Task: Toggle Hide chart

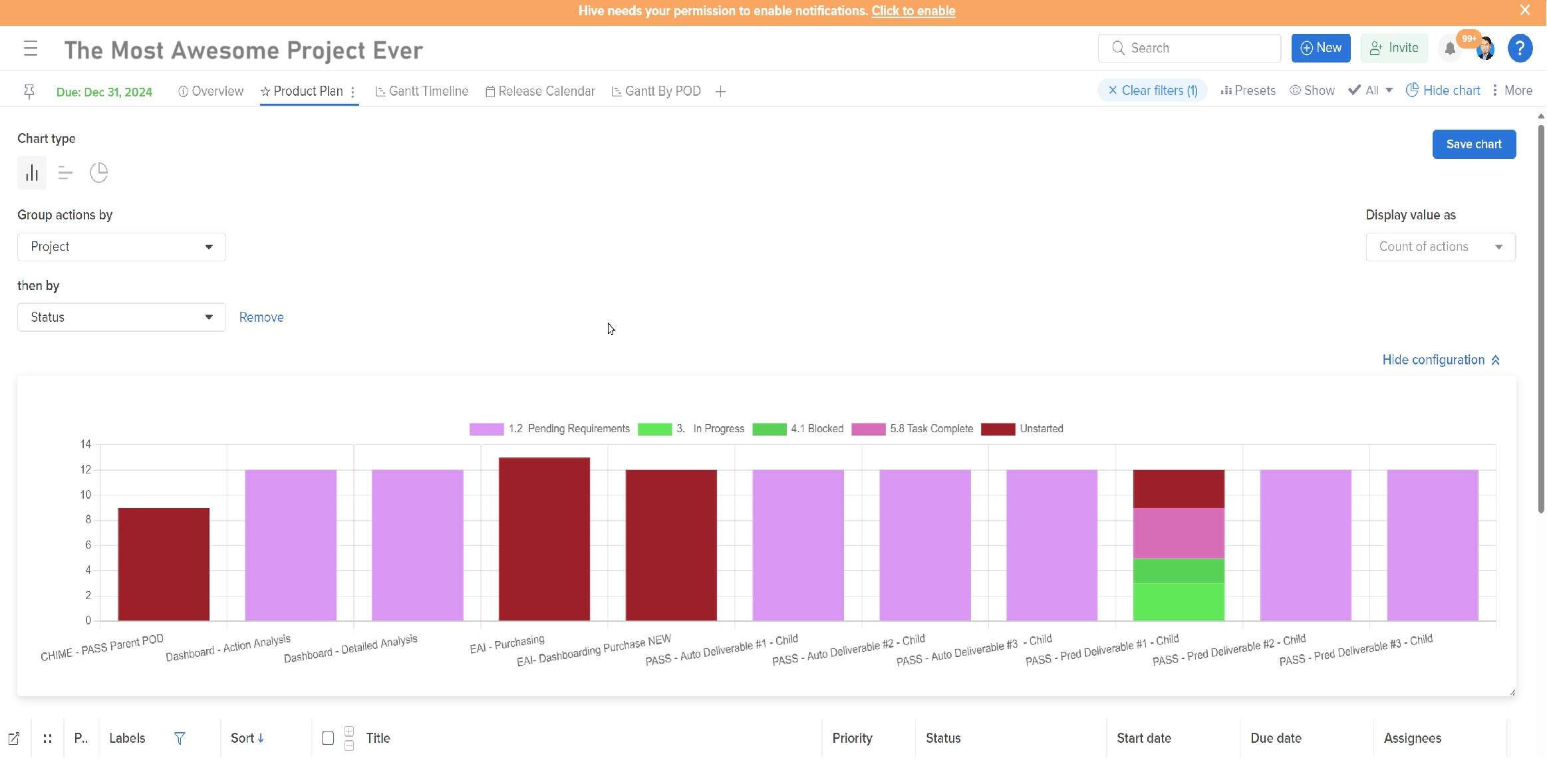Action: (x=1443, y=90)
